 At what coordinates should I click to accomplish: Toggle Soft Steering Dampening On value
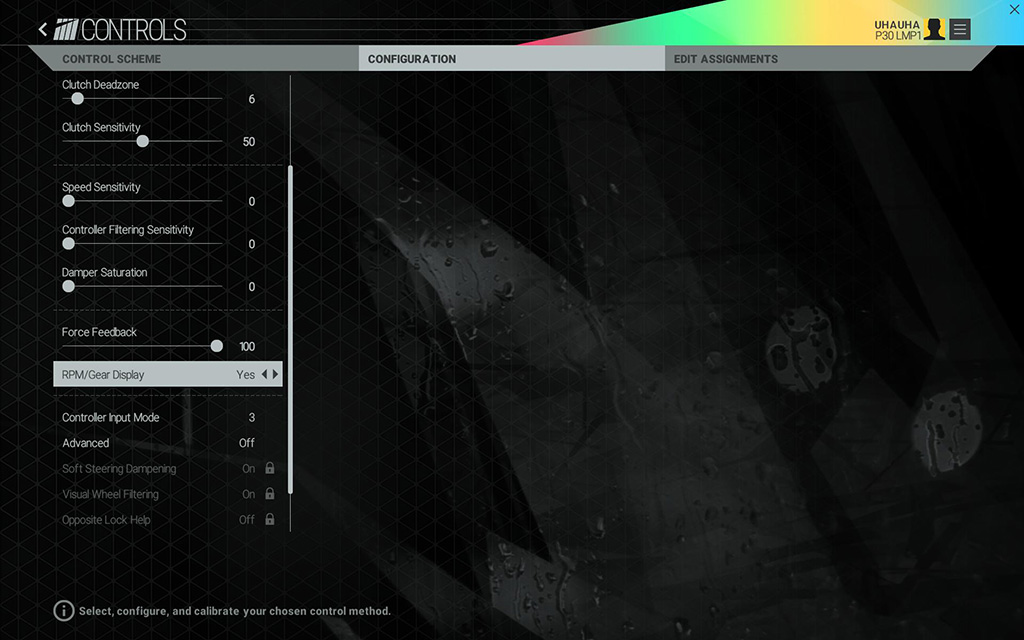pos(248,468)
